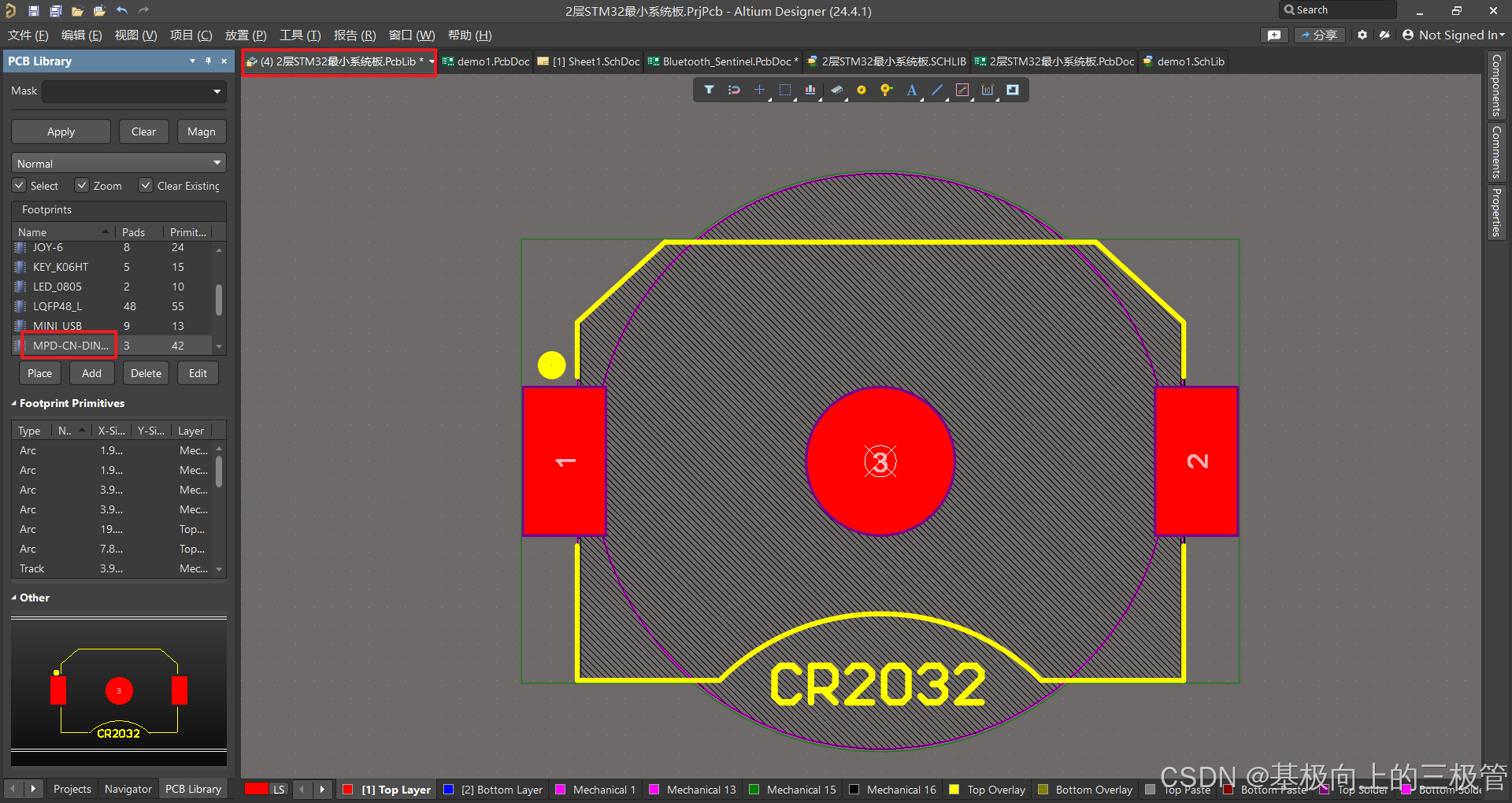
Task: Open the 视图 (V) menu
Action: pos(136,35)
